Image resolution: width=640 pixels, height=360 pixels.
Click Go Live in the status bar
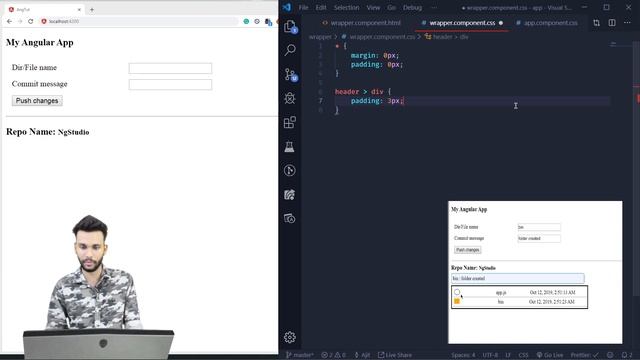pyautogui.click(x=550, y=355)
